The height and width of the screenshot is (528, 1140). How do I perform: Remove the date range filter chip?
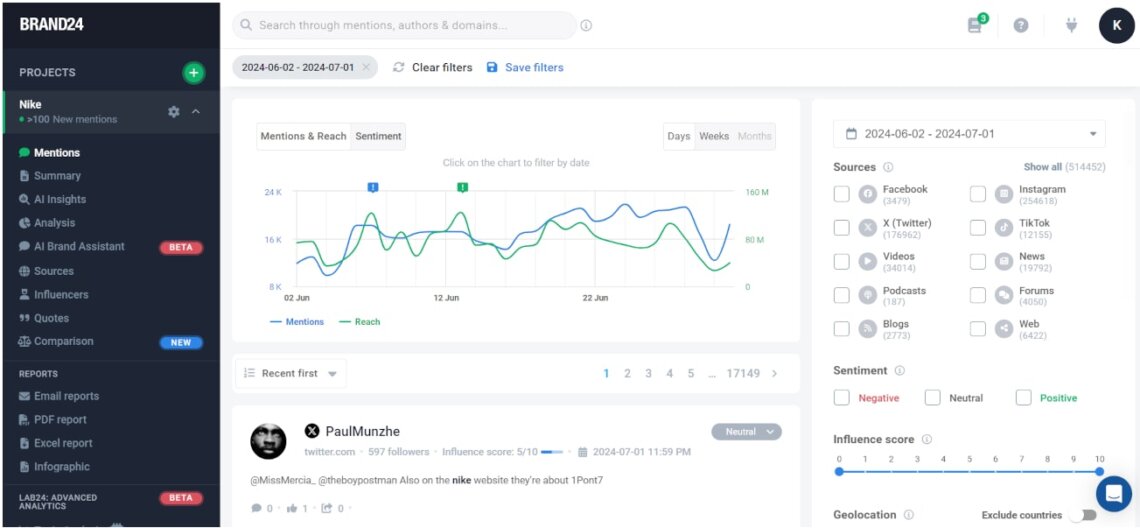366,68
